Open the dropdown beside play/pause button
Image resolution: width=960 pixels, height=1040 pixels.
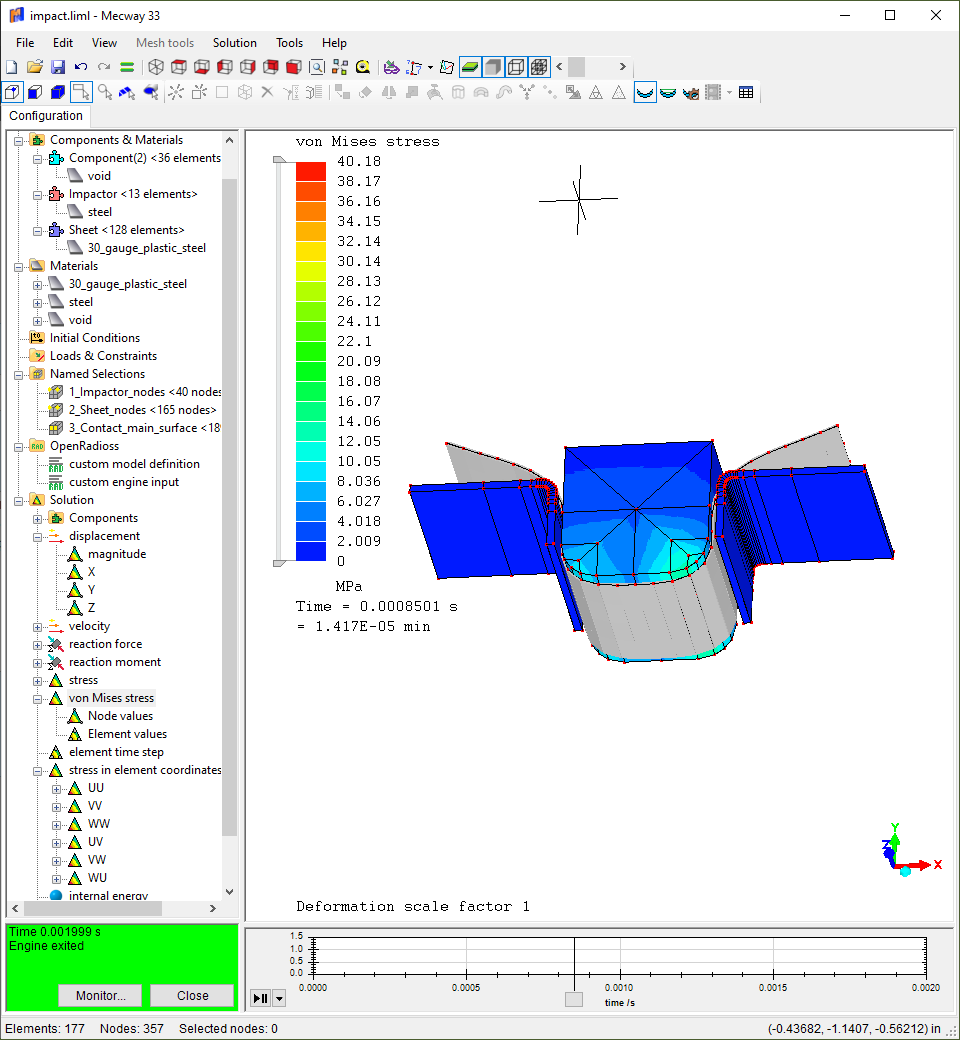tap(279, 998)
